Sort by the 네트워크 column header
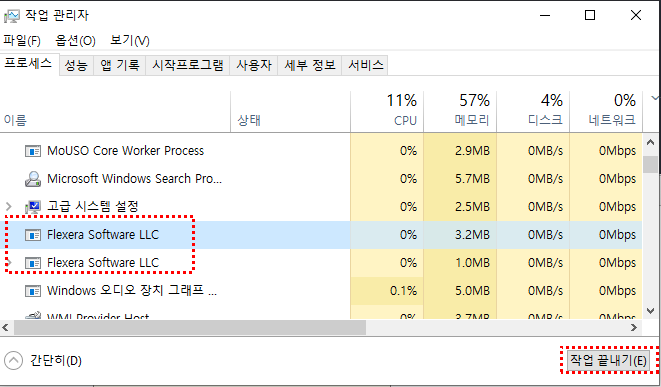Image resolution: width=661 pixels, height=387 pixels. 606,112
